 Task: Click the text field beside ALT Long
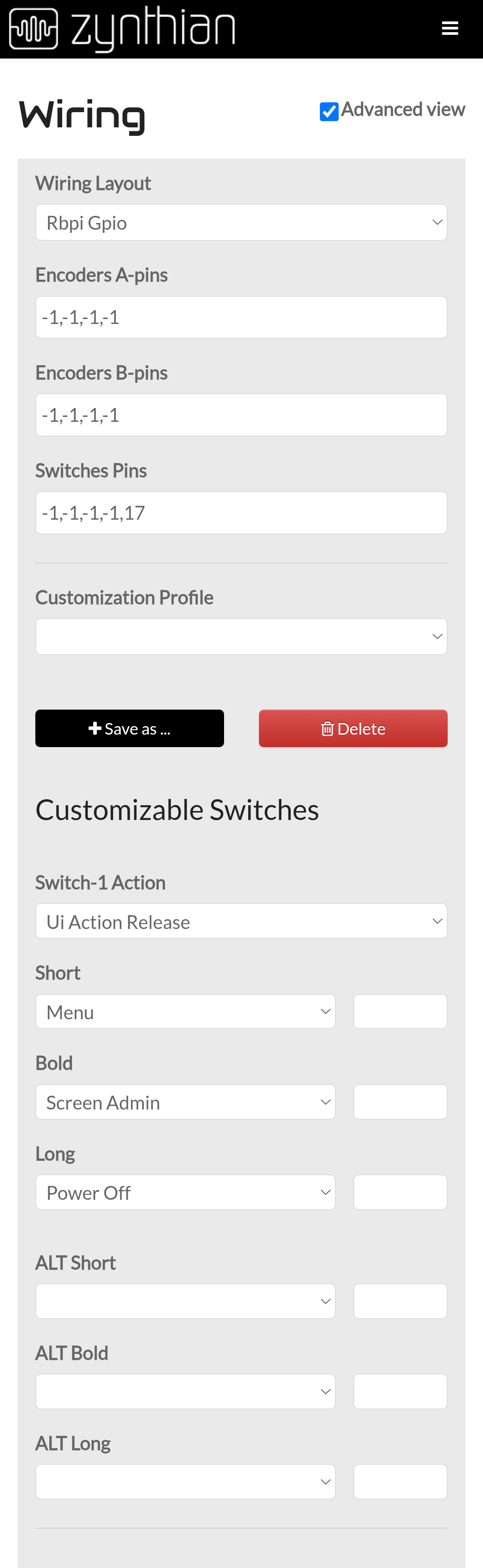(400, 1482)
